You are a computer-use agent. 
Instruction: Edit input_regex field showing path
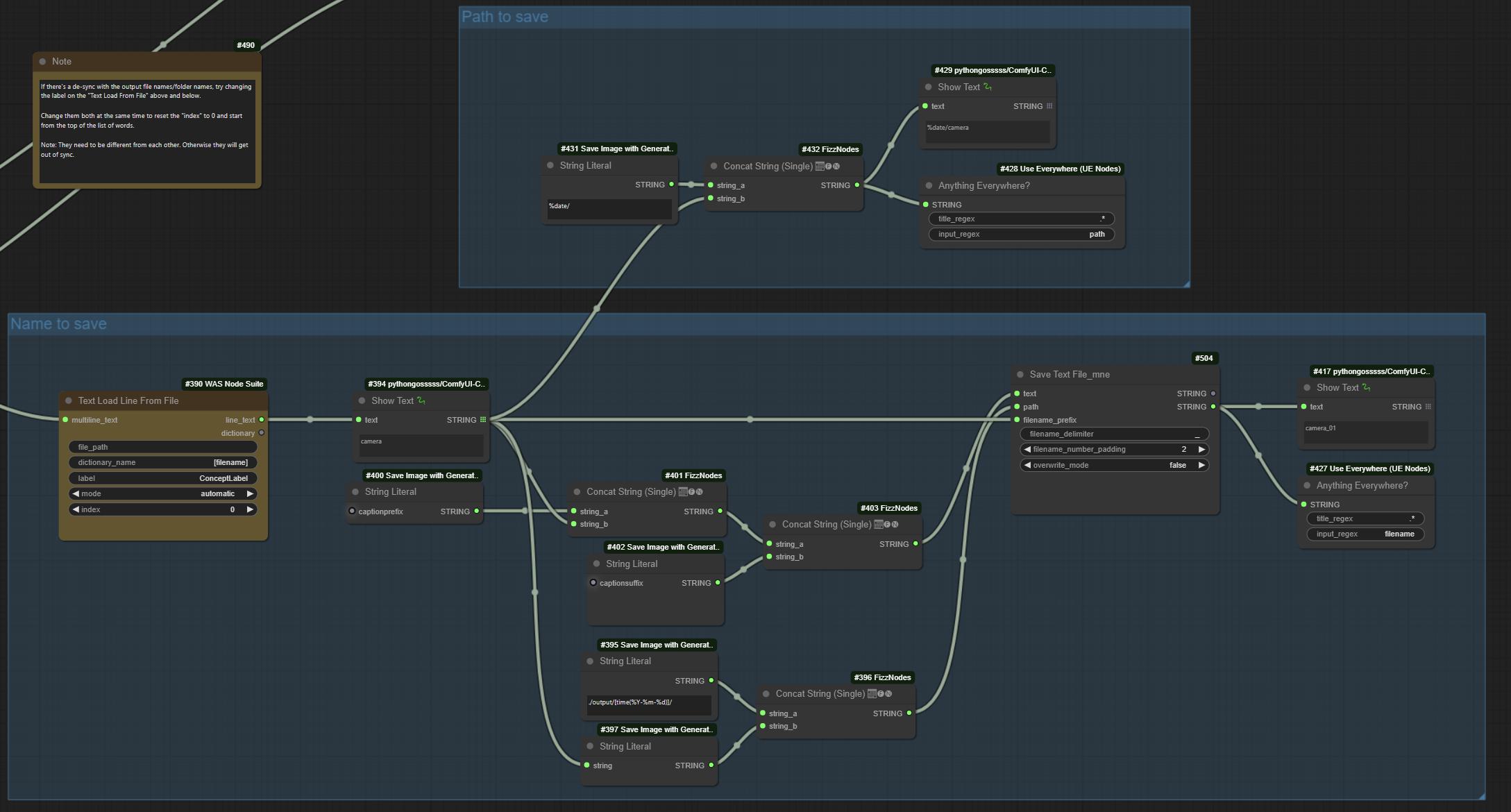click(1022, 235)
